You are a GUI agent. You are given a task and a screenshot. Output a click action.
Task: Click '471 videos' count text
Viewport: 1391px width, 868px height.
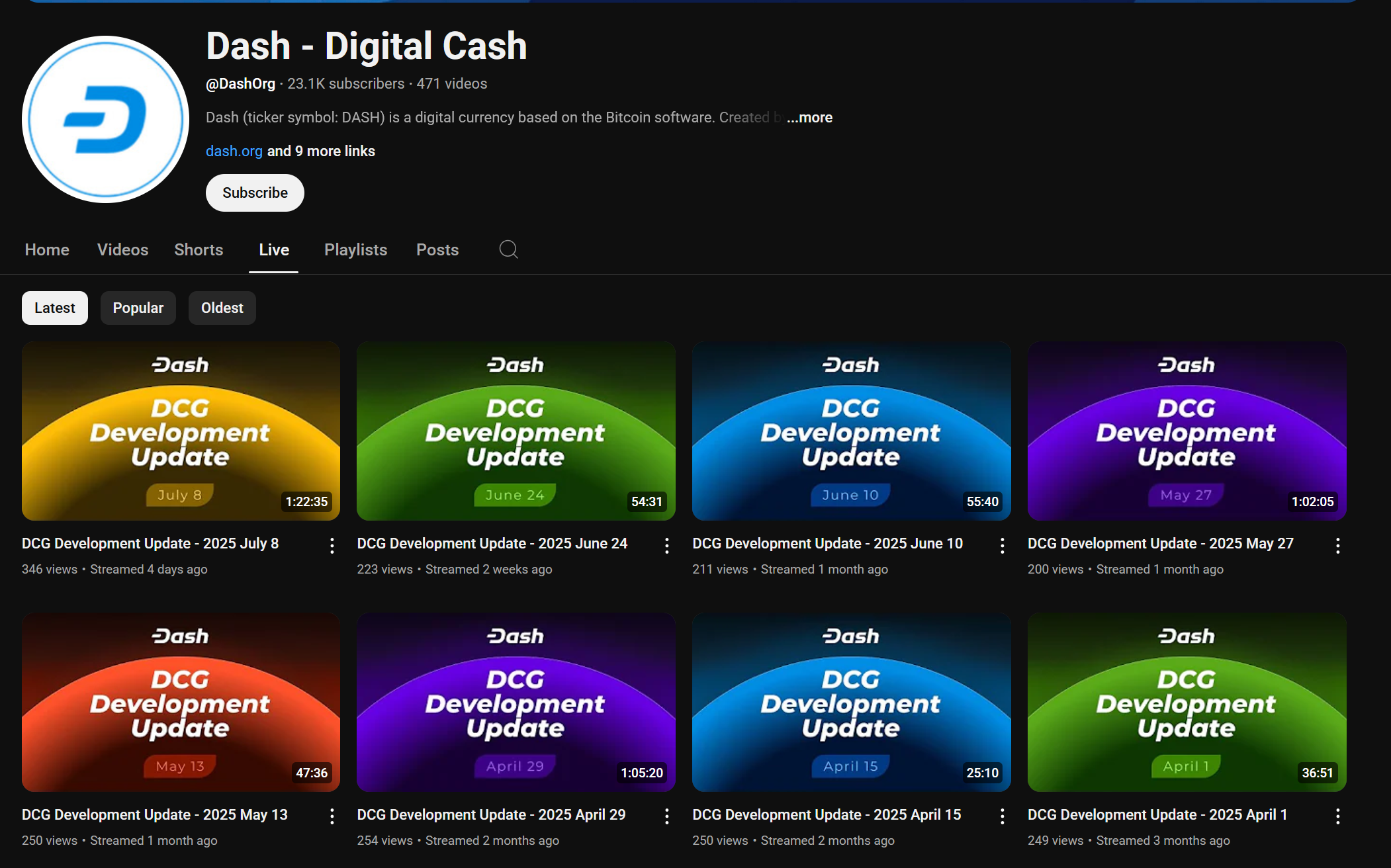coord(452,83)
